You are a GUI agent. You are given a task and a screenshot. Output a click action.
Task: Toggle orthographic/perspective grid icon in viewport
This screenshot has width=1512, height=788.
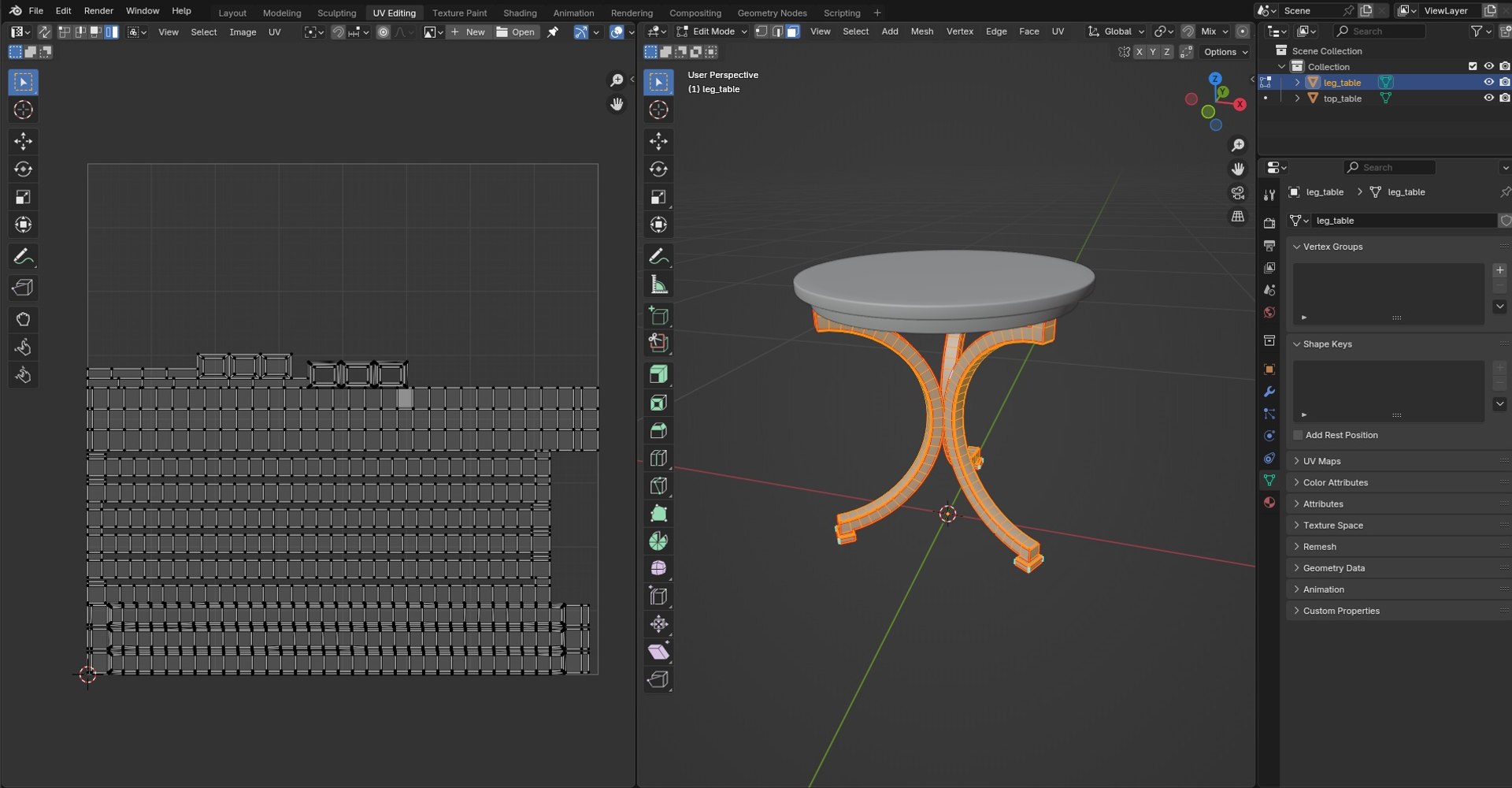[x=1238, y=216]
